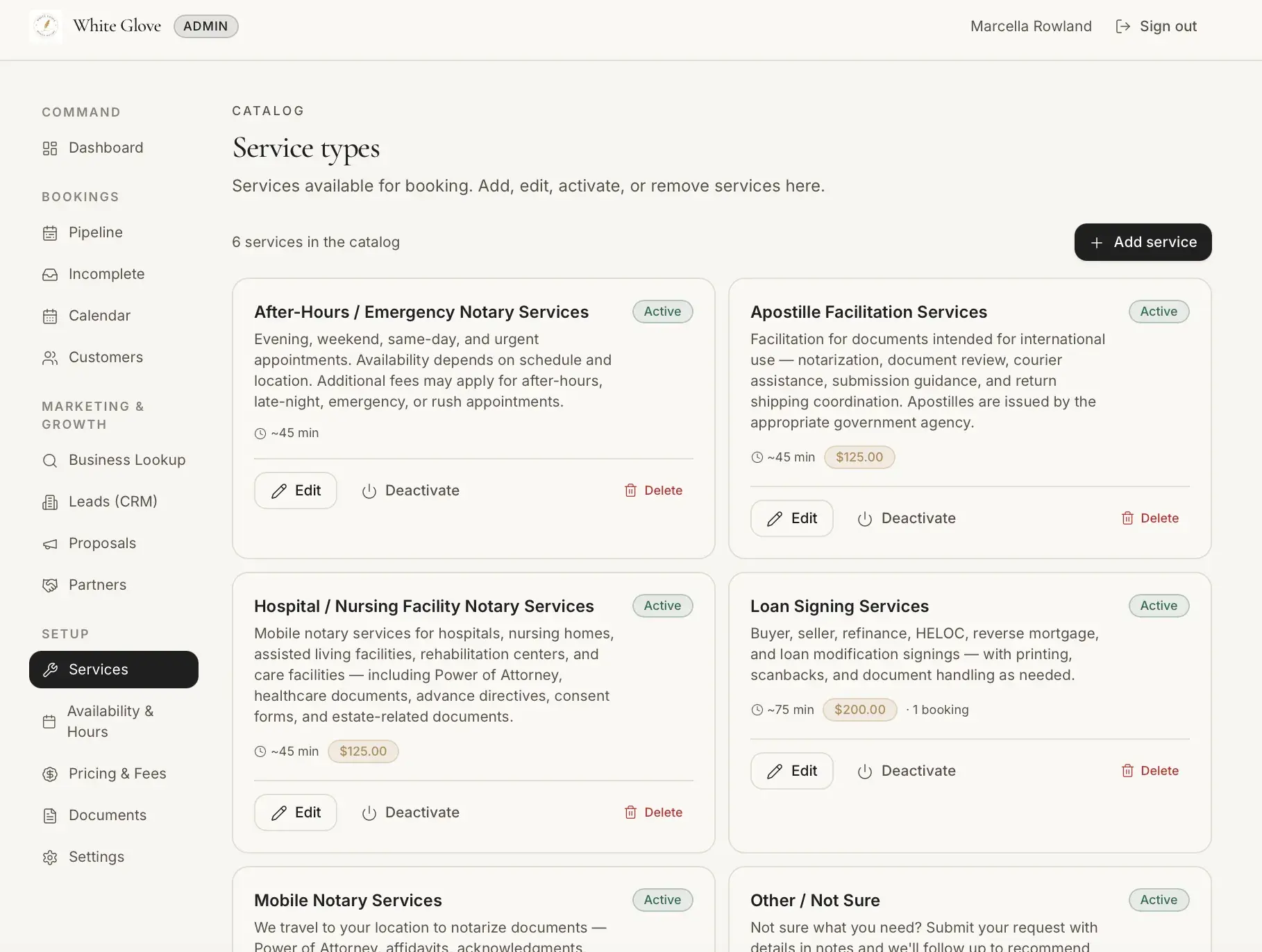Screen dimensions: 1262x952
Task: Click the Dashboard grid icon
Action: (50, 148)
